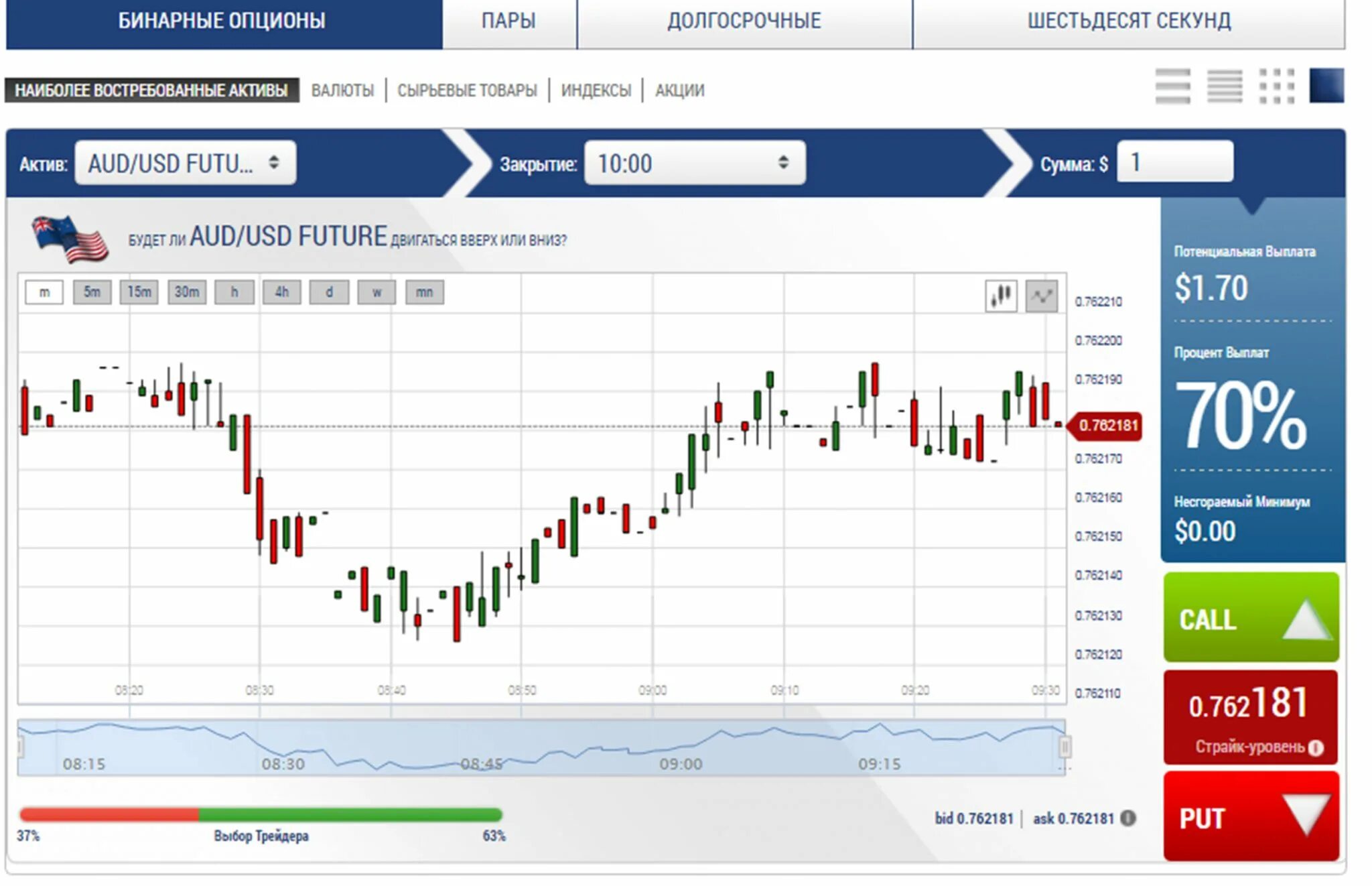Switch chart to line view icon
The height and width of the screenshot is (886, 1372).
(x=1042, y=296)
